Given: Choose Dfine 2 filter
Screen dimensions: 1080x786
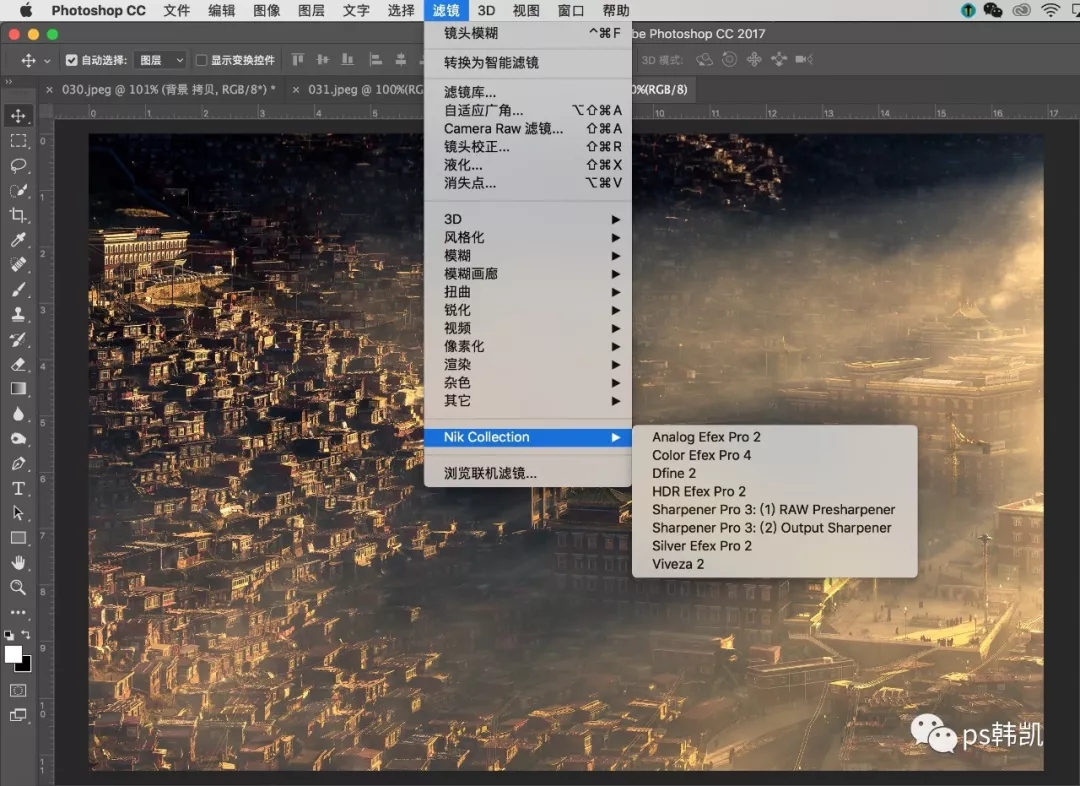Looking at the screenshot, I should click(x=774, y=473).
